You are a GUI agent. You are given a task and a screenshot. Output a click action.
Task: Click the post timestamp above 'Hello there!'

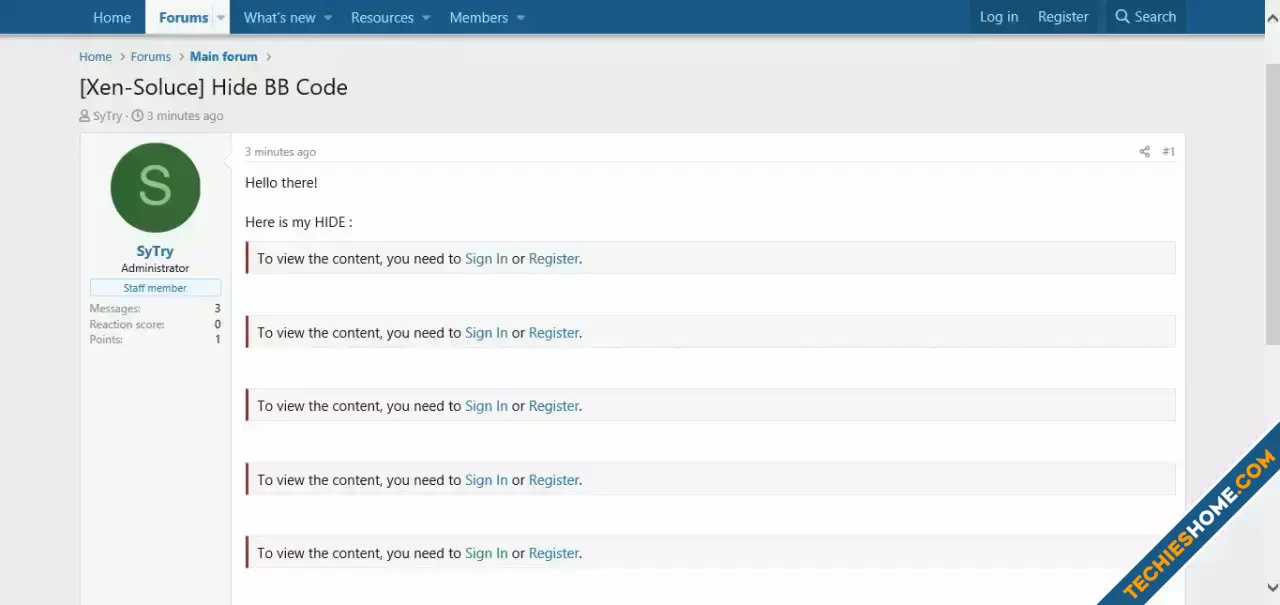[x=280, y=152]
